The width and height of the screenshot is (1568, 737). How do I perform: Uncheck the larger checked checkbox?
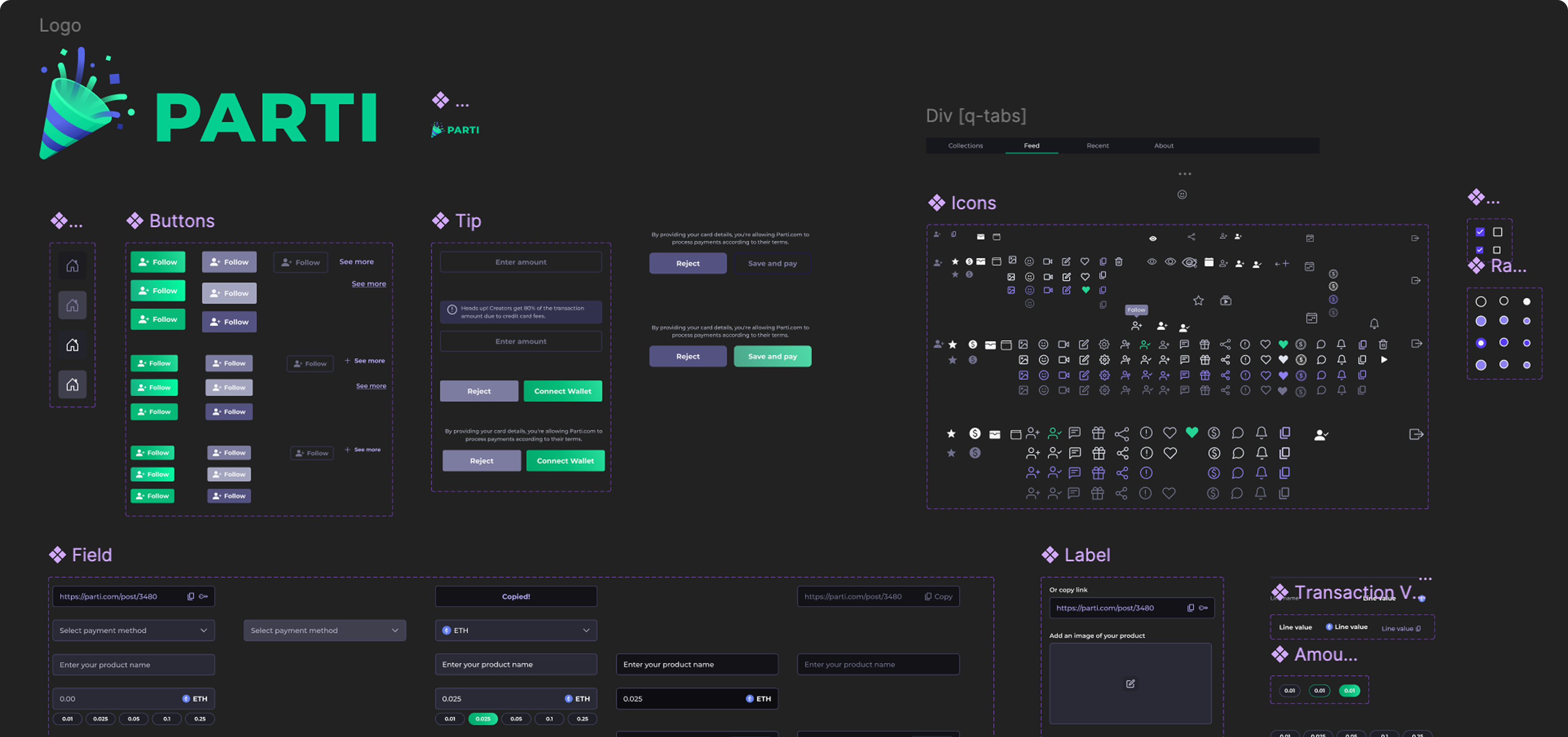[x=1480, y=232]
